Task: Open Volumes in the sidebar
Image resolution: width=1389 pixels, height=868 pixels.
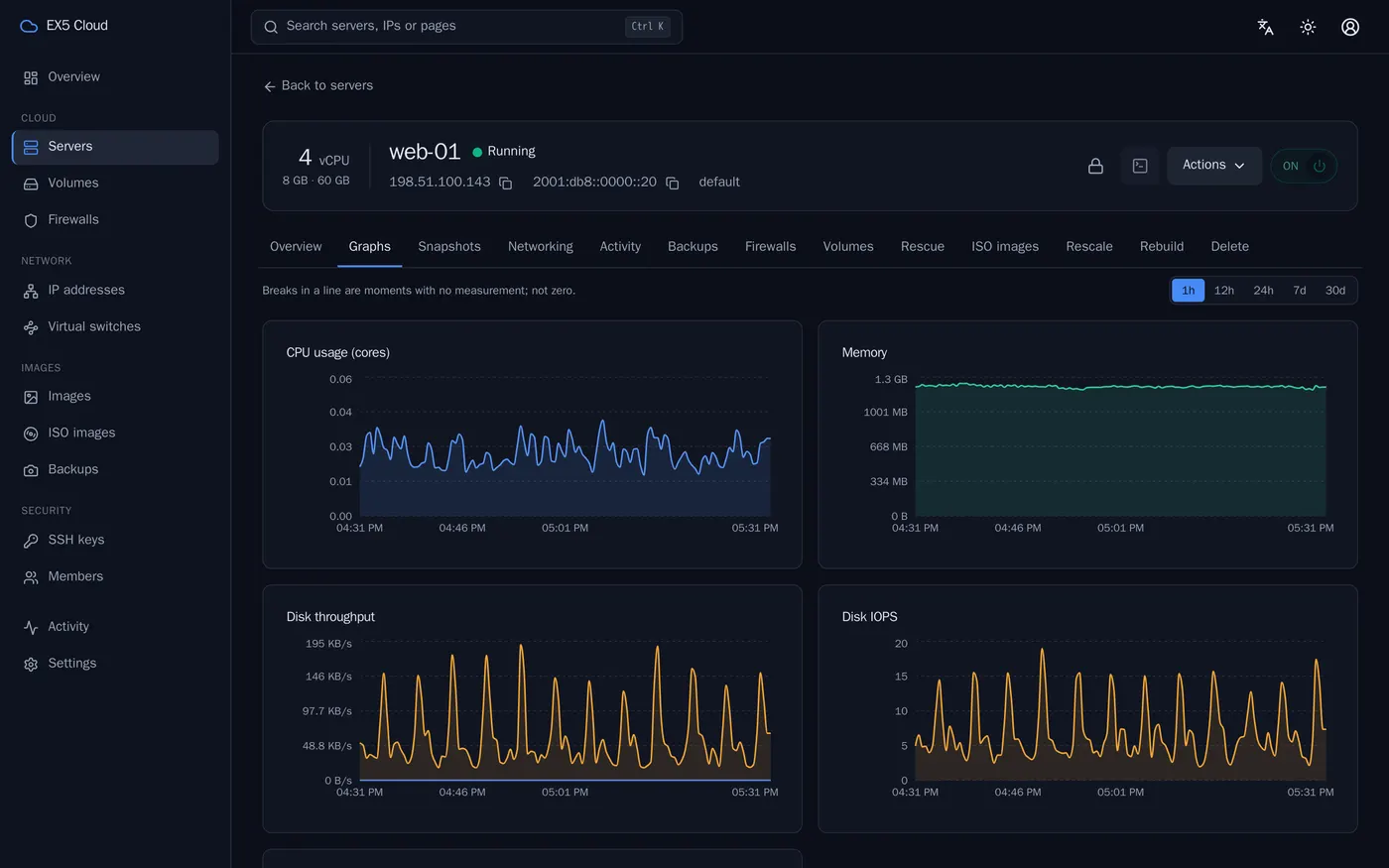Action: (115, 184)
